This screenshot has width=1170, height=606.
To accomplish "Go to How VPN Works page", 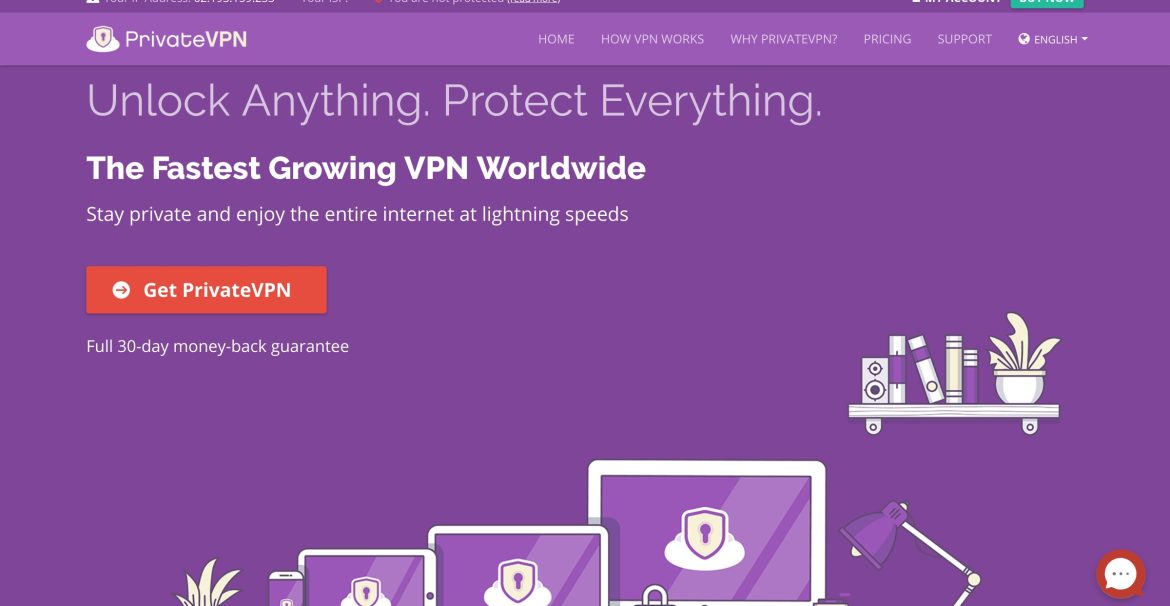I will pyautogui.click(x=652, y=39).
